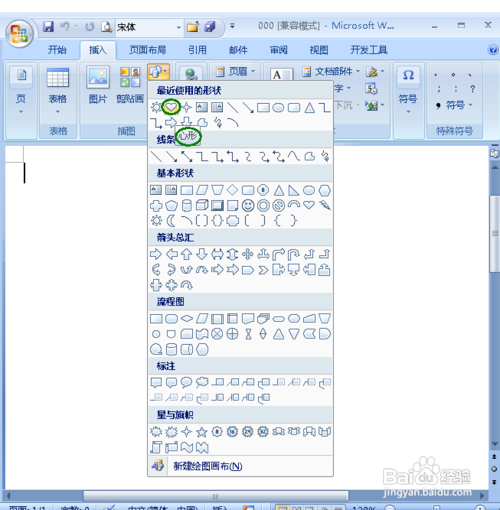The height and width of the screenshot is (510, 500).
Task: Open the 开发工具 tab
Action: click(368, 50)
